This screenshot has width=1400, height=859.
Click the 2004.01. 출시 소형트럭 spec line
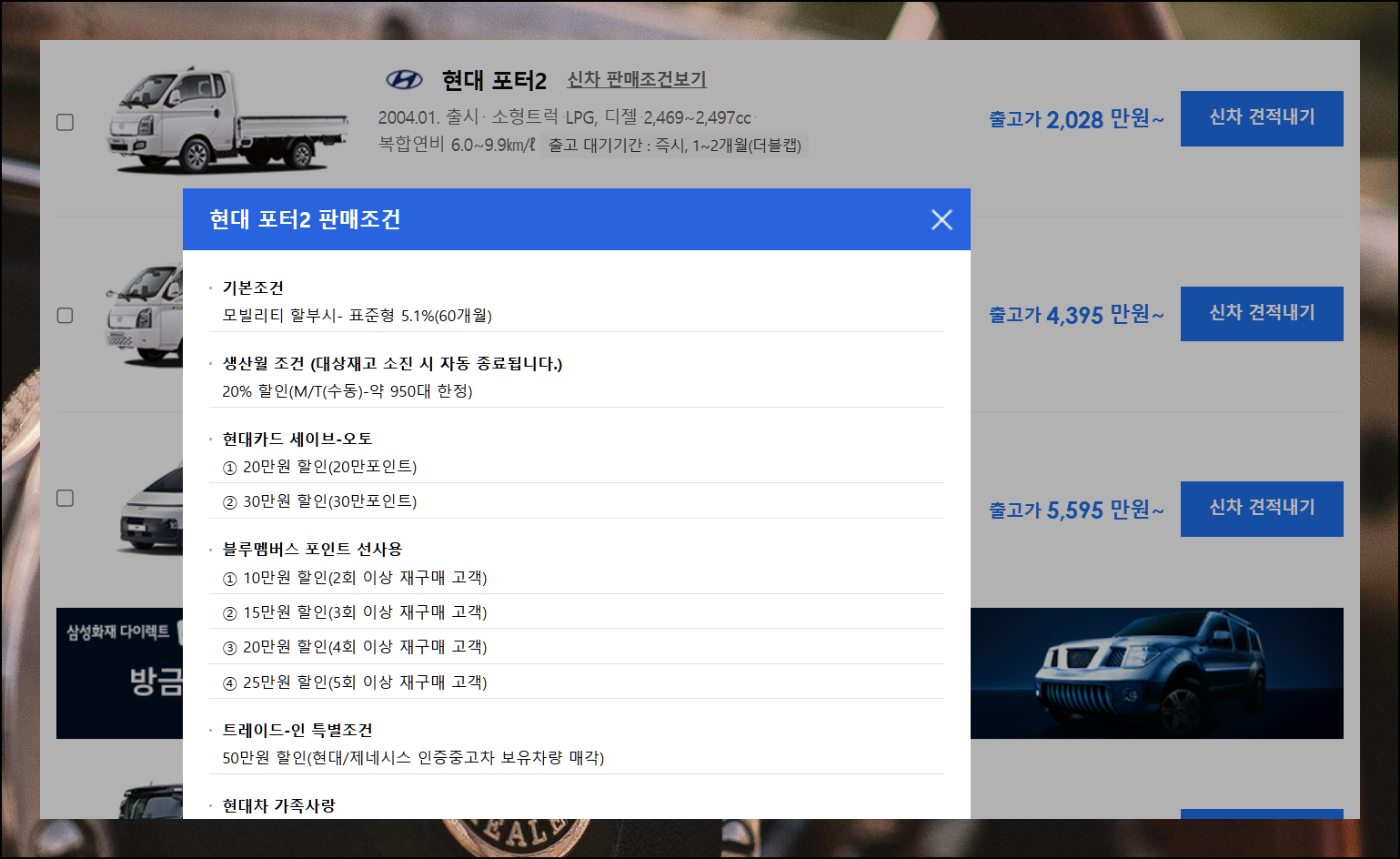[x=566, y=117]
